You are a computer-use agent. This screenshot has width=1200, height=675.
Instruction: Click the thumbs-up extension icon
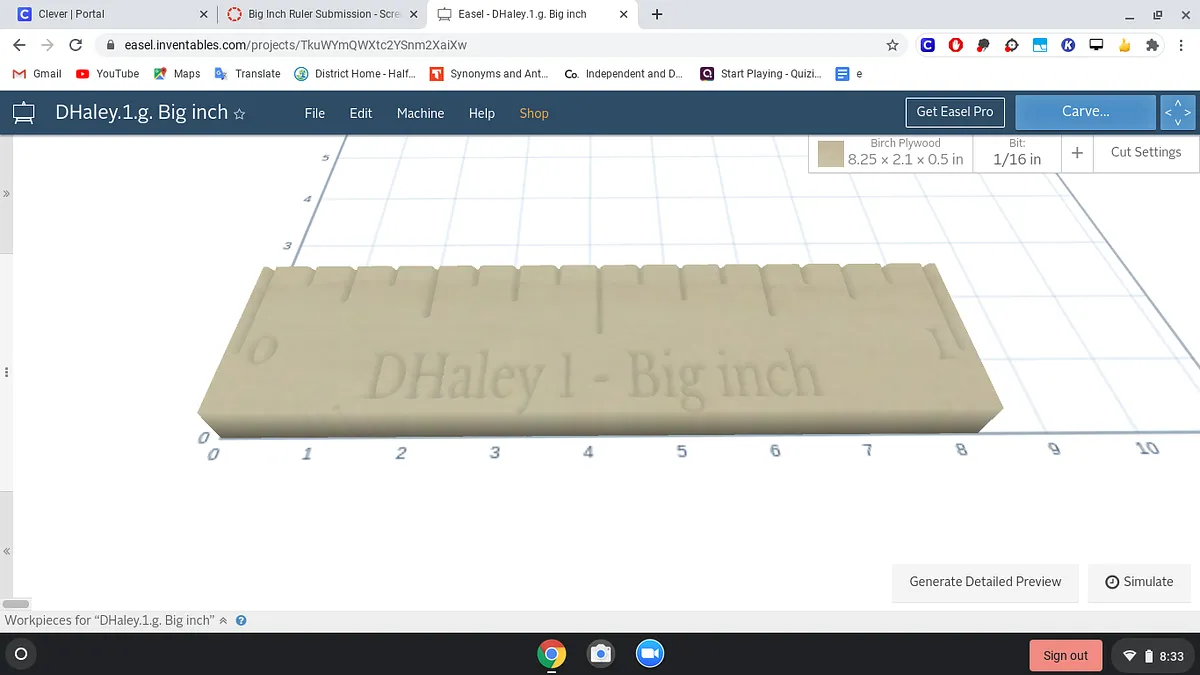[x=1124, y=45]
